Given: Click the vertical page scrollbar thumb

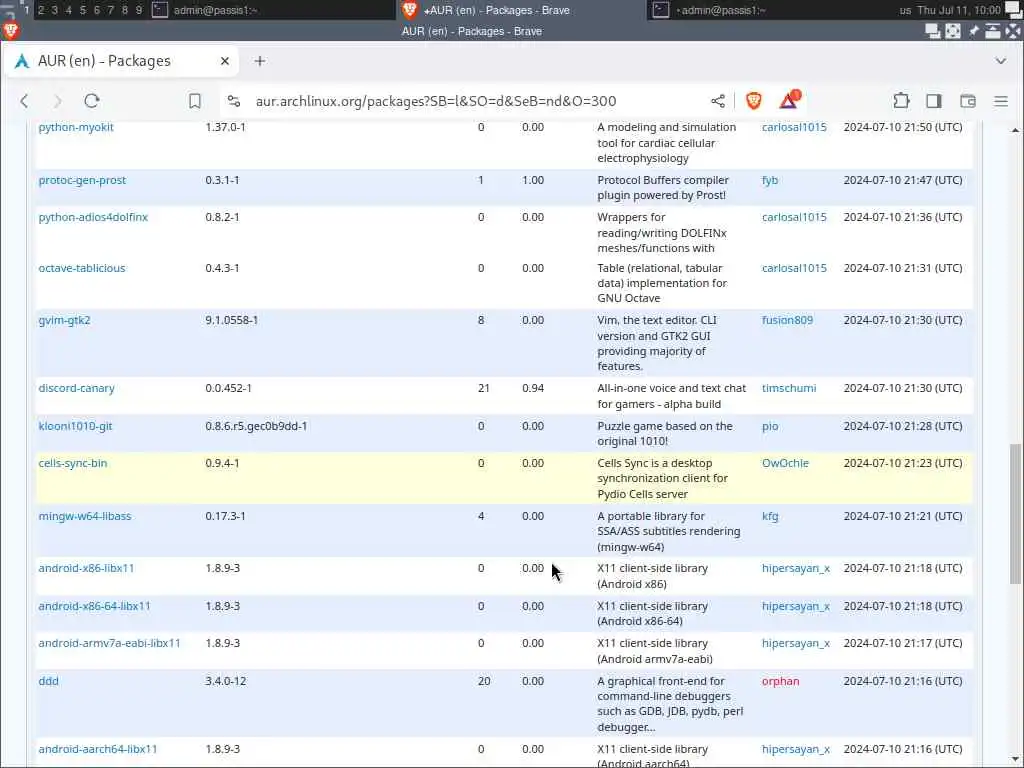Looking at the screenshot, I should pyautogui.click(x=1015, y=514).
